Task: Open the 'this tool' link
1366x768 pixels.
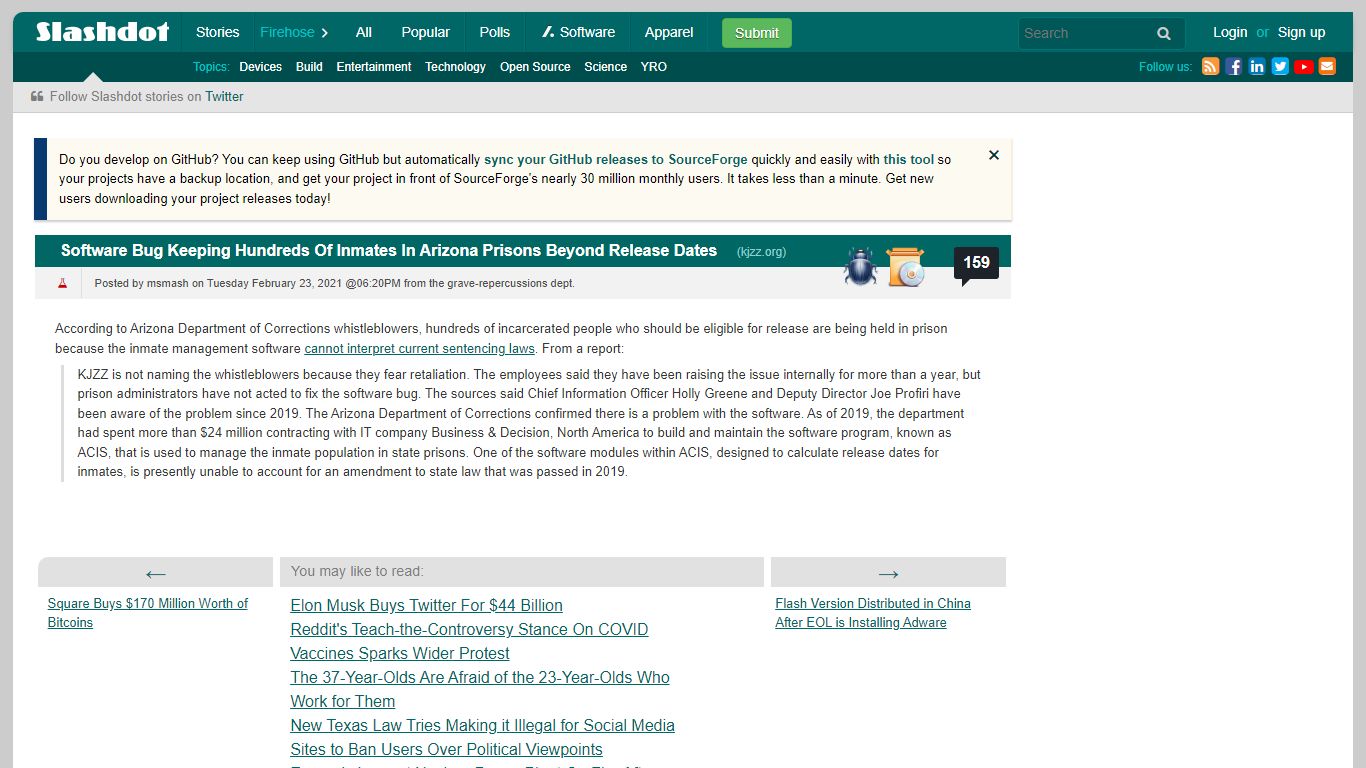Action: click(909, 159)
